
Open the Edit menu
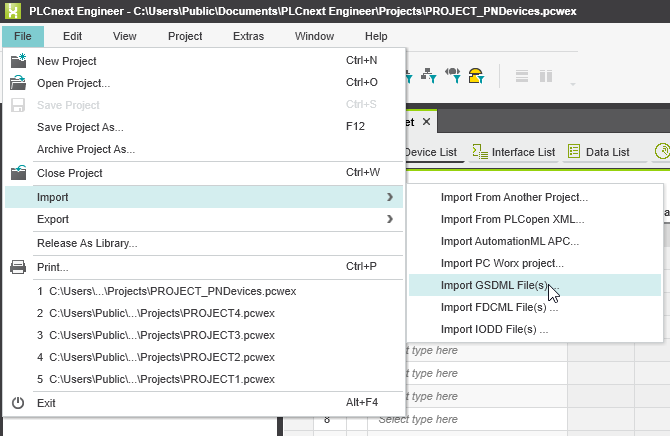[72, 36]
